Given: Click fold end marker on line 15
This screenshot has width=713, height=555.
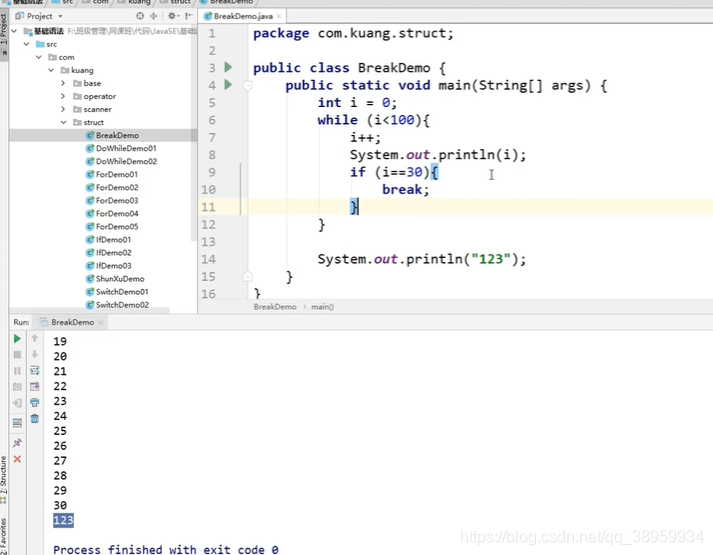Looking at the screenshot, I should coord(248,276).
